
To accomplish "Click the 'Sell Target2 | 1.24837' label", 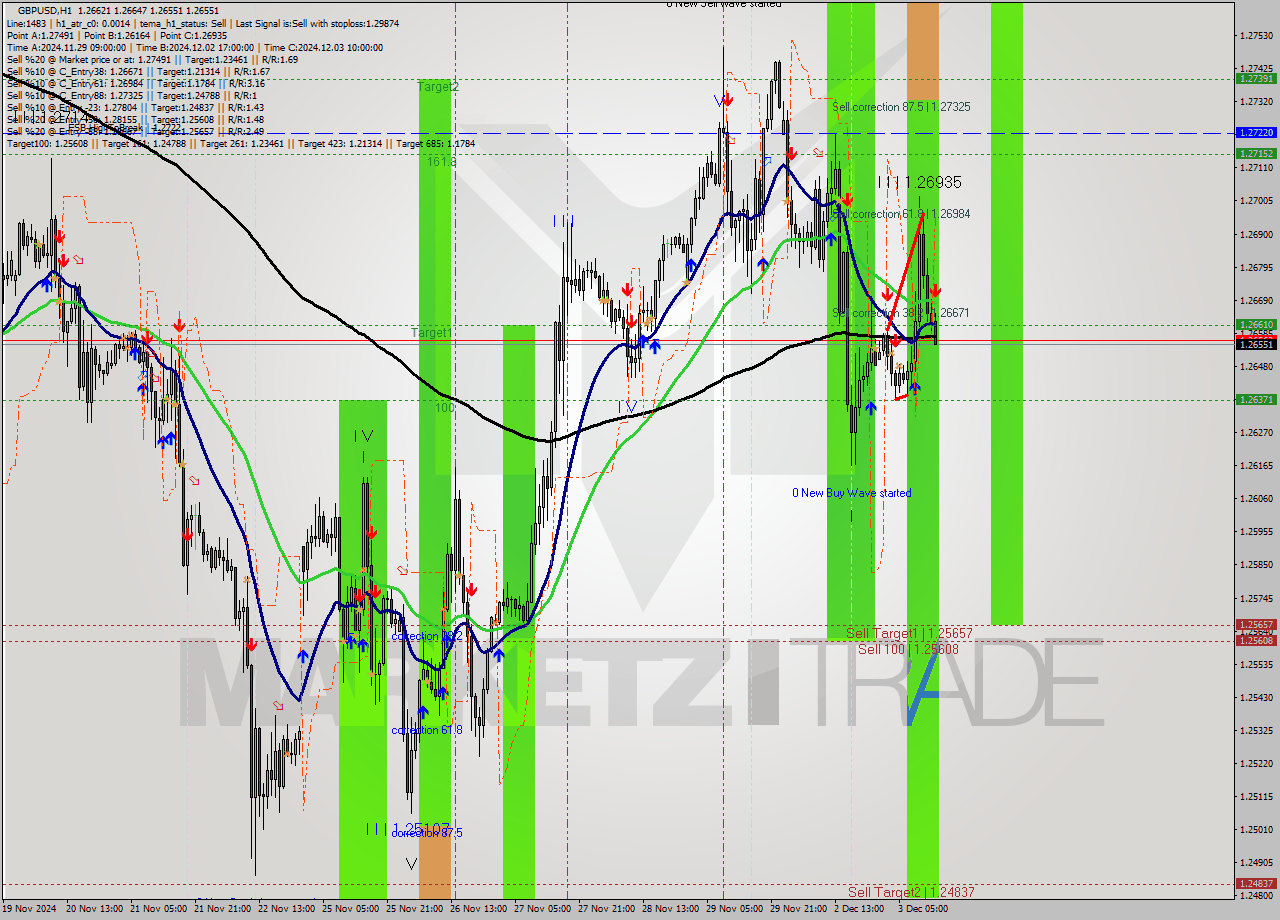I will coord(911,892).
